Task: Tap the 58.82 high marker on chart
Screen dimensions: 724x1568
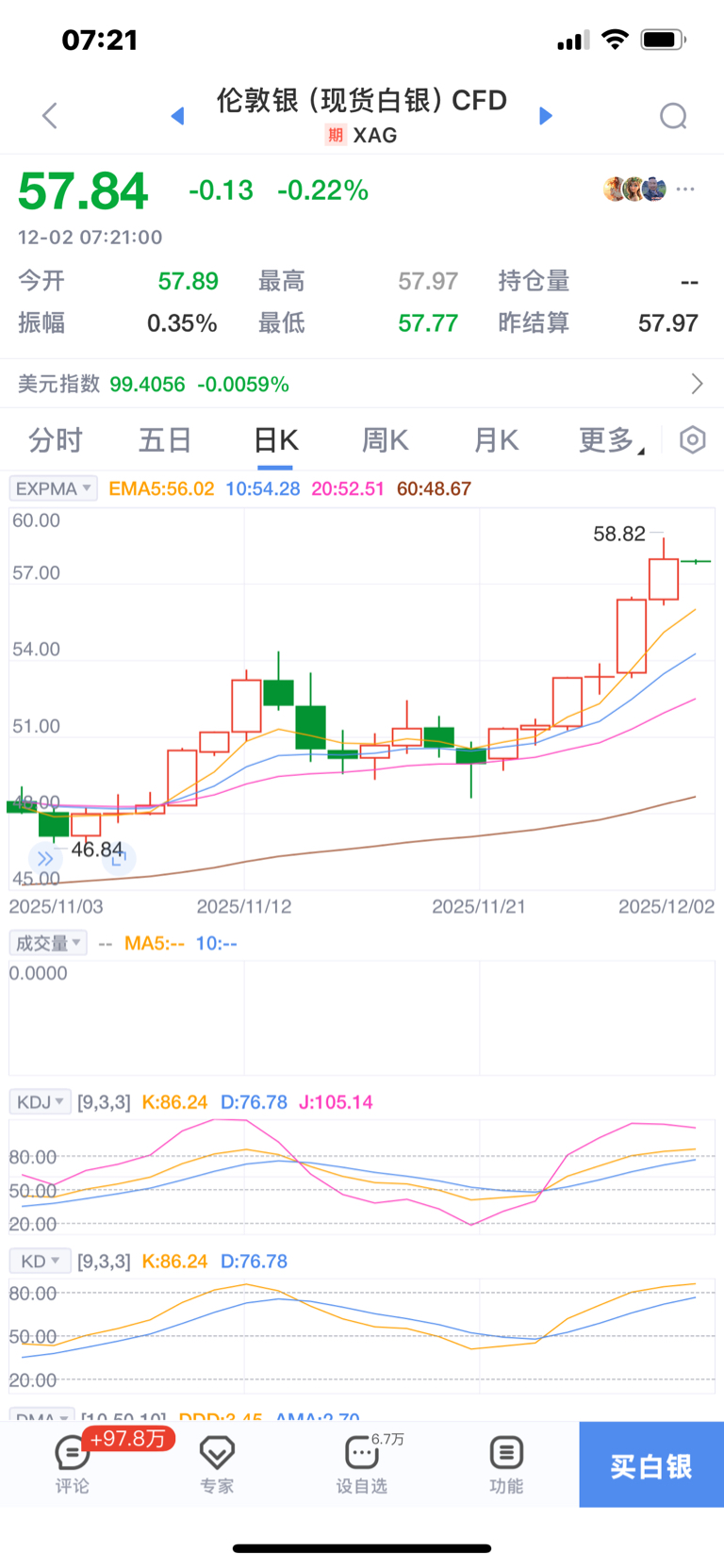Action: [619, 534]
